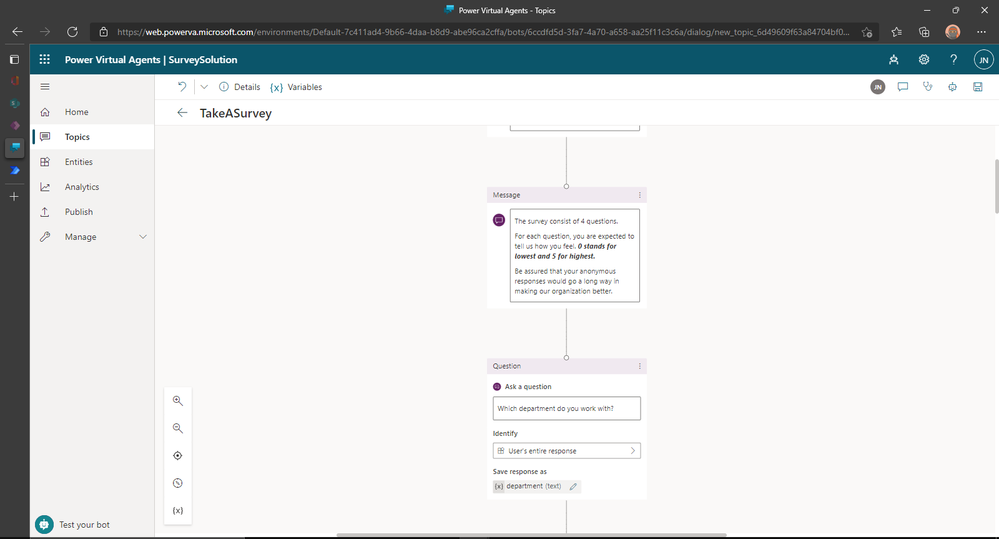The image size is (999, 539).
Task: Open Publish in the sidebar
Action: click(x=92, y=212)
